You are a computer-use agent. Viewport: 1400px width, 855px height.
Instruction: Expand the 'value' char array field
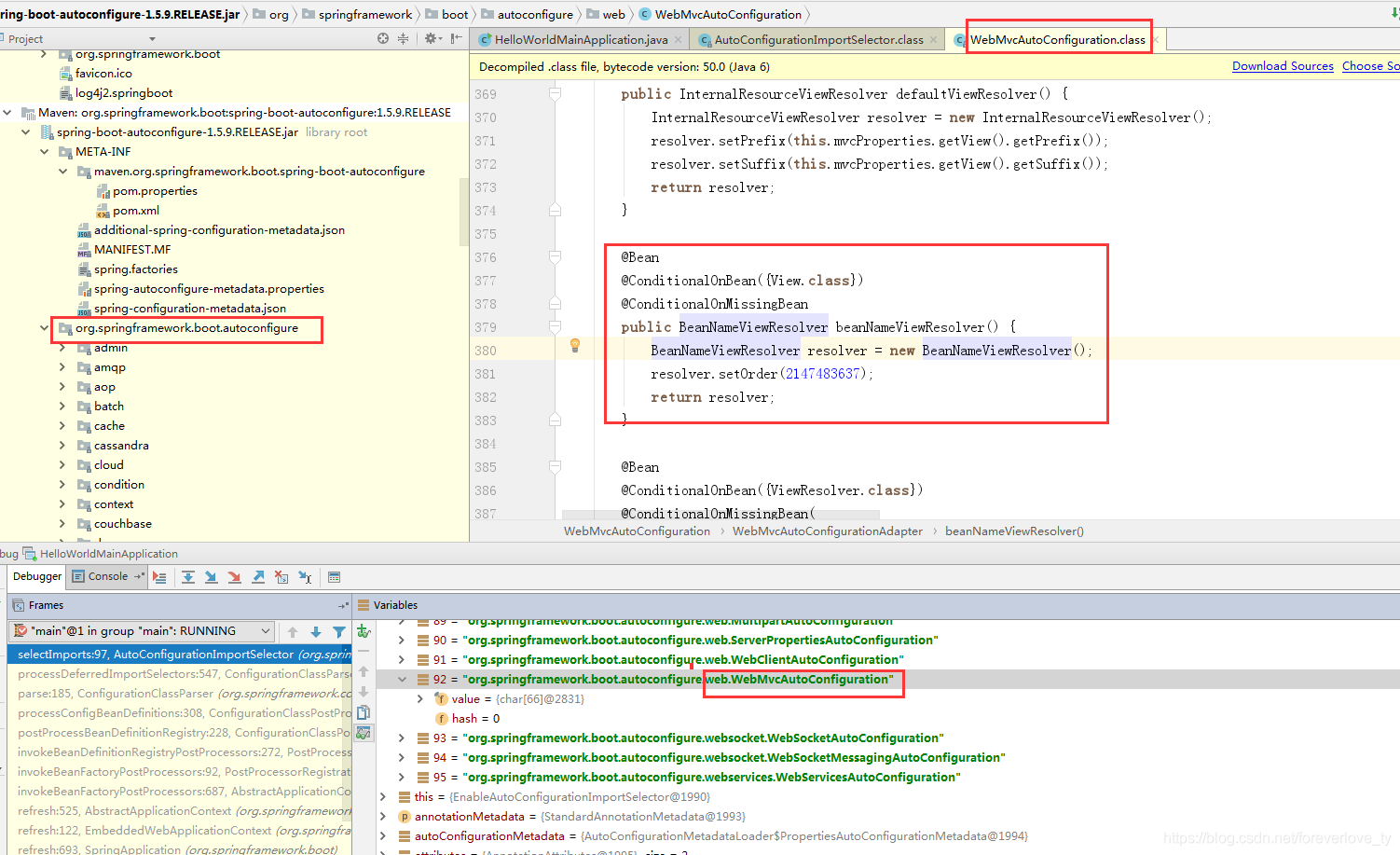click(420, 699)
